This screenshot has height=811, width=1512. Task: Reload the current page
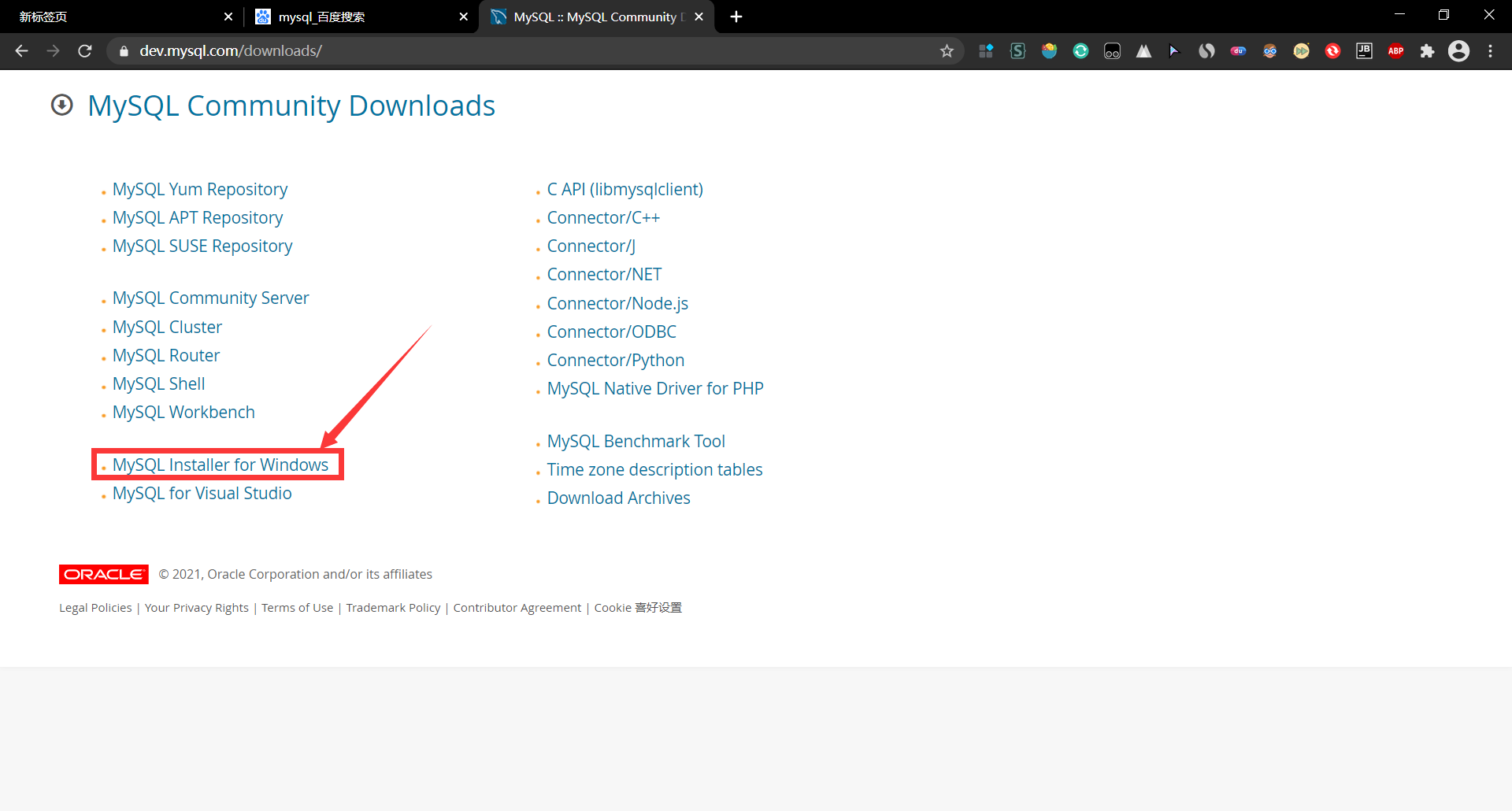tap(84, 50)
